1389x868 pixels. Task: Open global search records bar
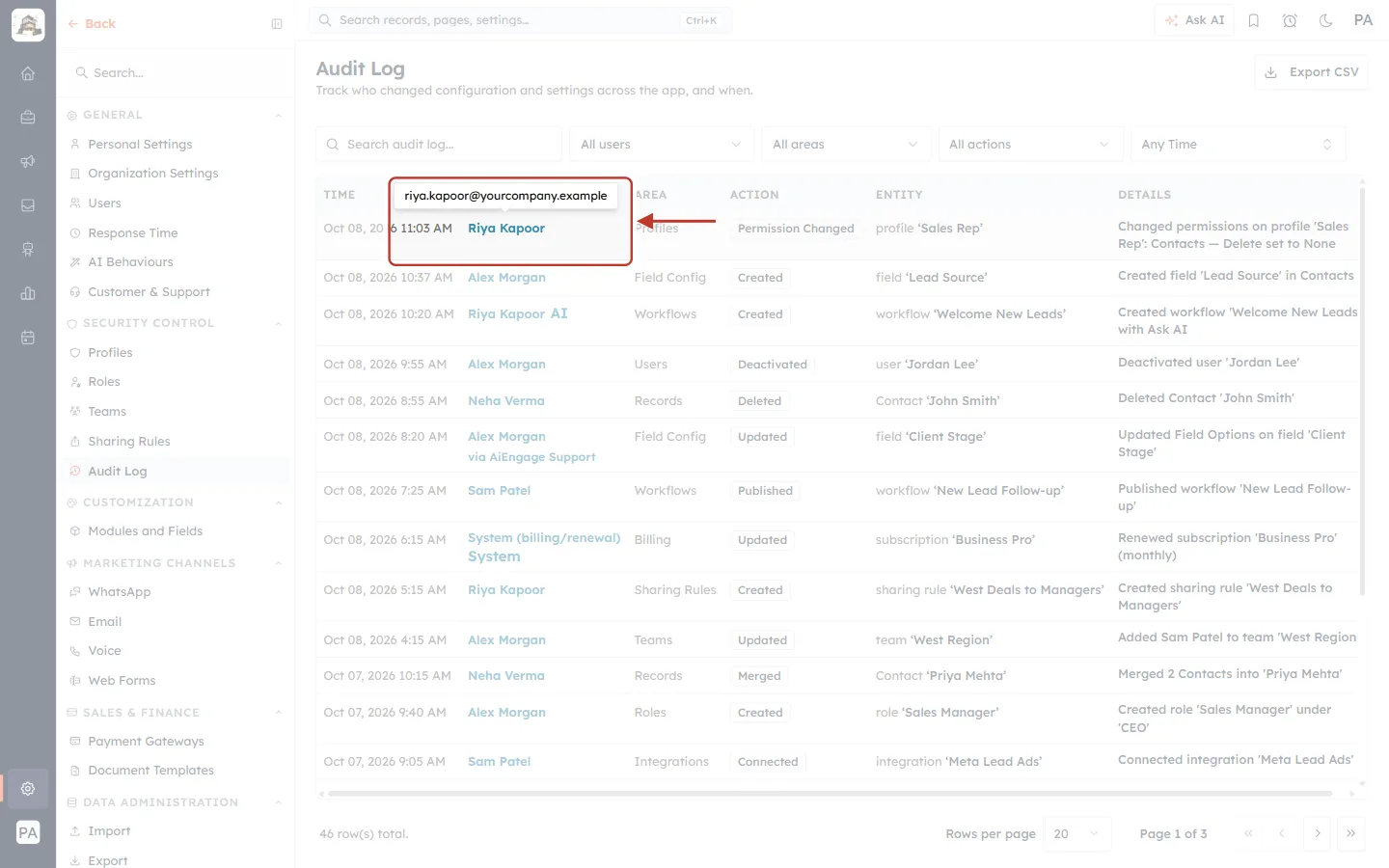click(x=520, y=20)
